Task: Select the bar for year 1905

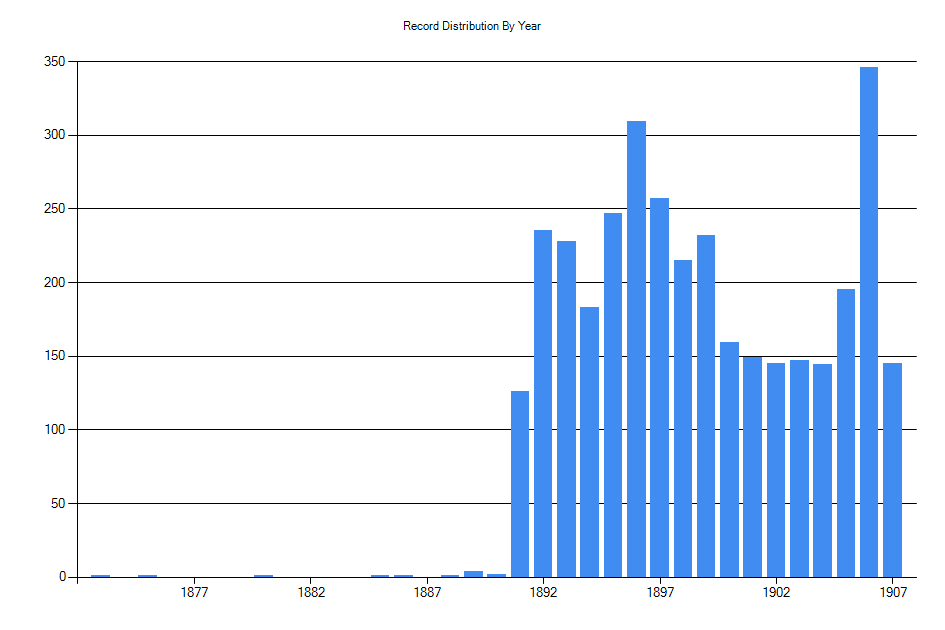Action: click(x=846, y=433)
